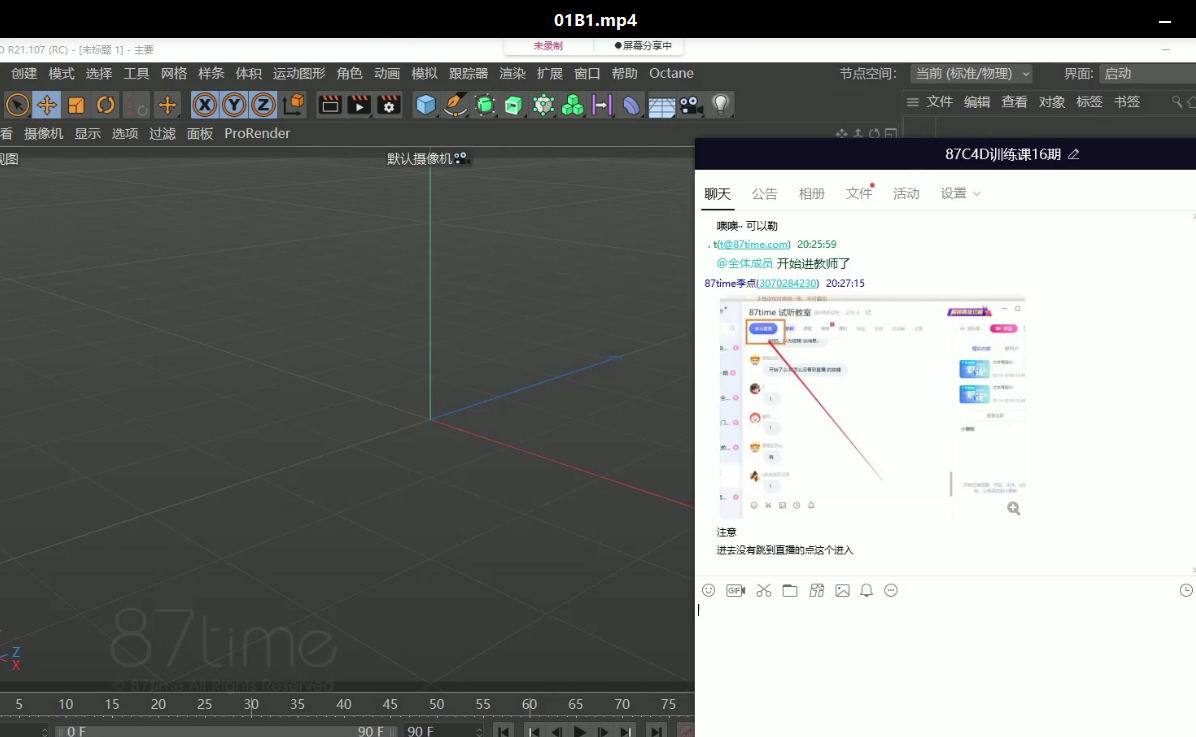Click the screenshot scissors icon

coord(764,591)
